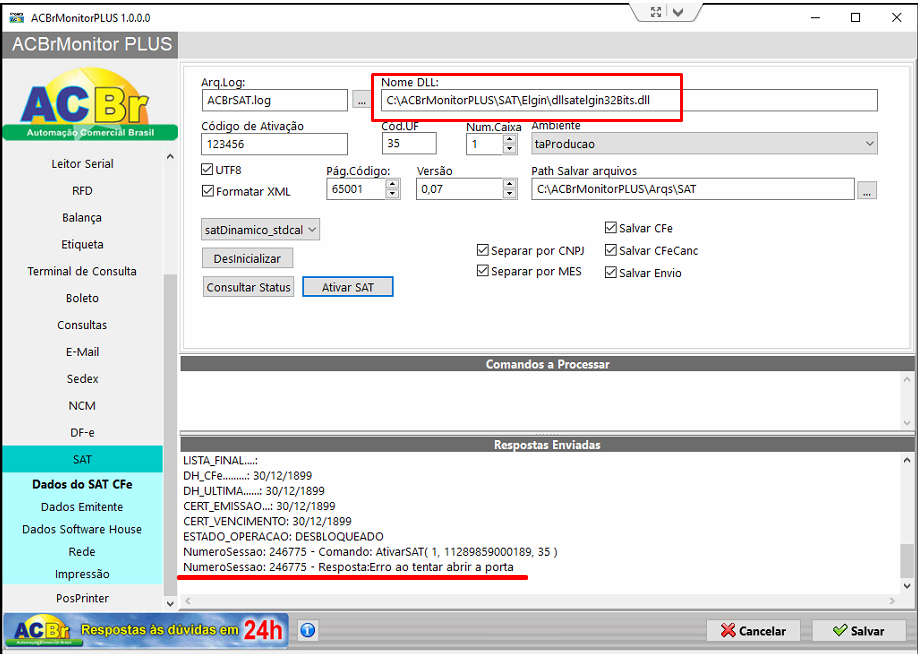Screen dimensions: 918x654
Task: Open the satDinamico_stdcall dropdown
Action: [x=261, y=230]
